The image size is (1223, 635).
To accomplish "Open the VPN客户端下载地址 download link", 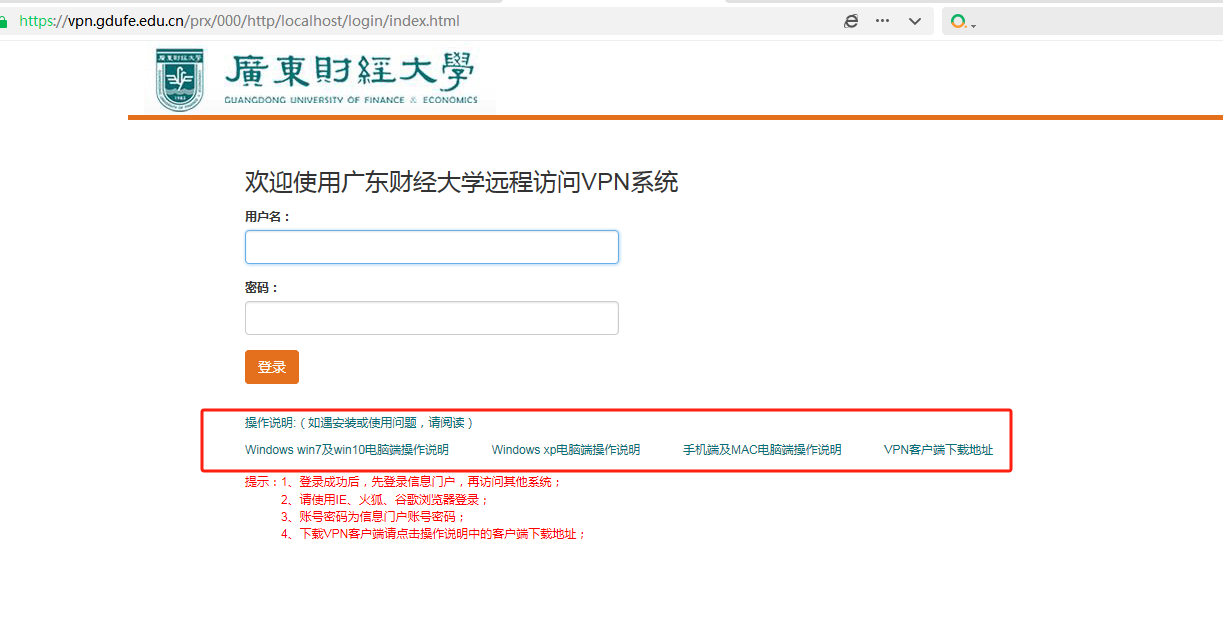I will 936,449.
